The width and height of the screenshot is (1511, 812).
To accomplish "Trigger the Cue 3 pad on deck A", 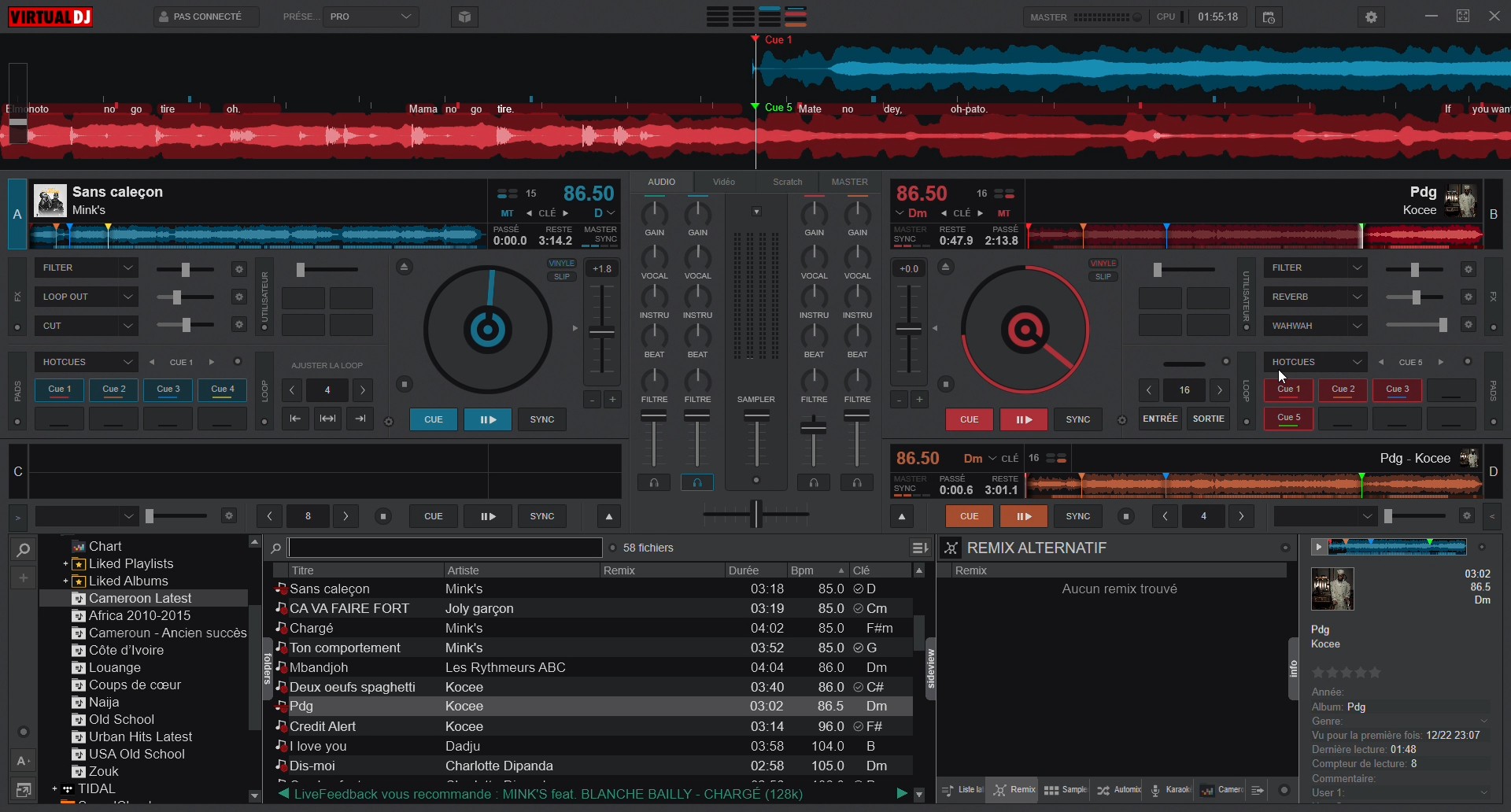I will point(168,390).
